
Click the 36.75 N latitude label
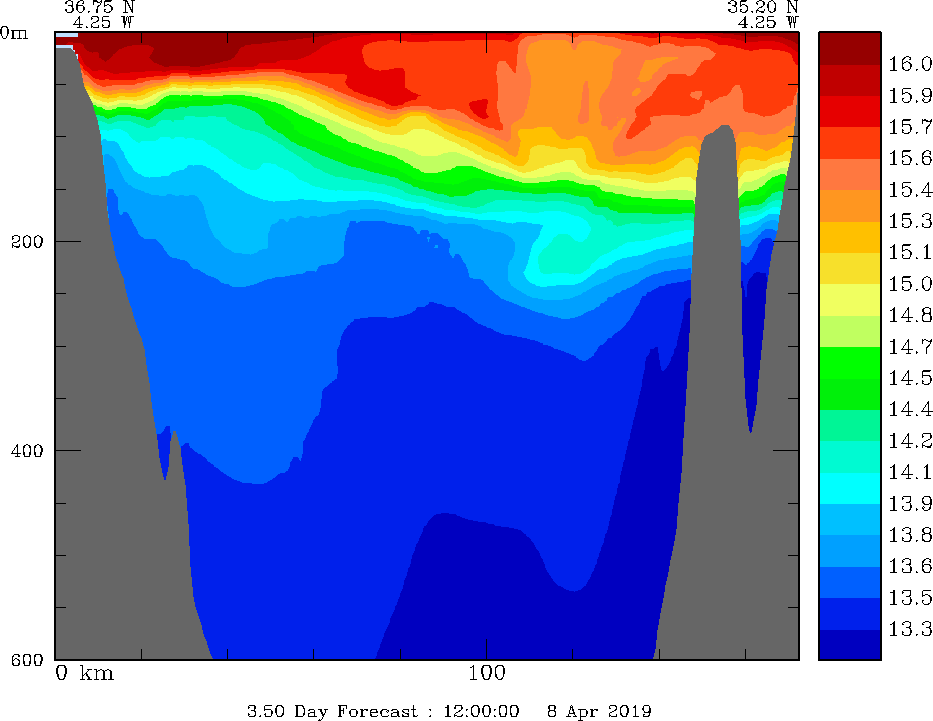(x=99, y=7)
